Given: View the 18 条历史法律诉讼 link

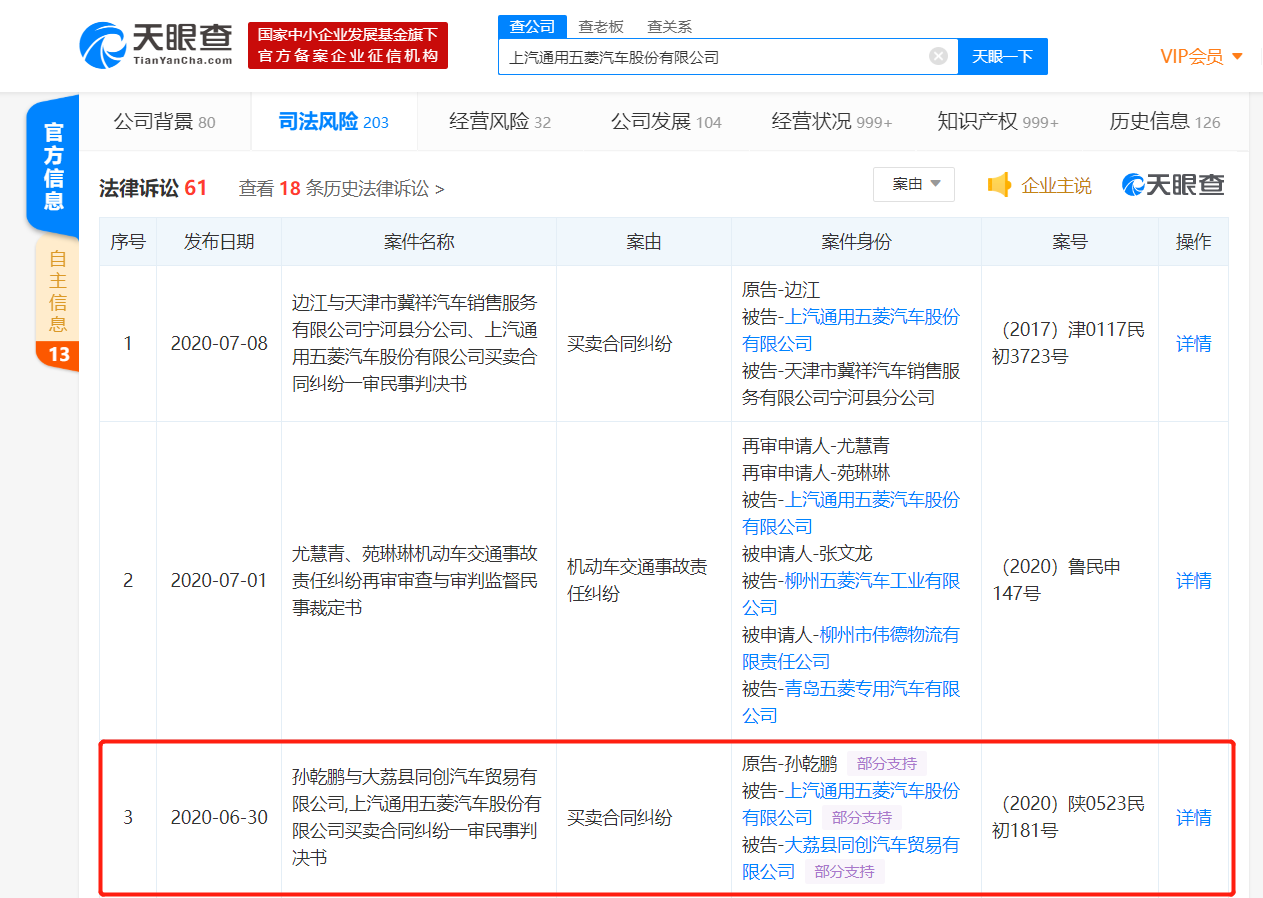Looking at the screenshot, I should coord(342,188).
